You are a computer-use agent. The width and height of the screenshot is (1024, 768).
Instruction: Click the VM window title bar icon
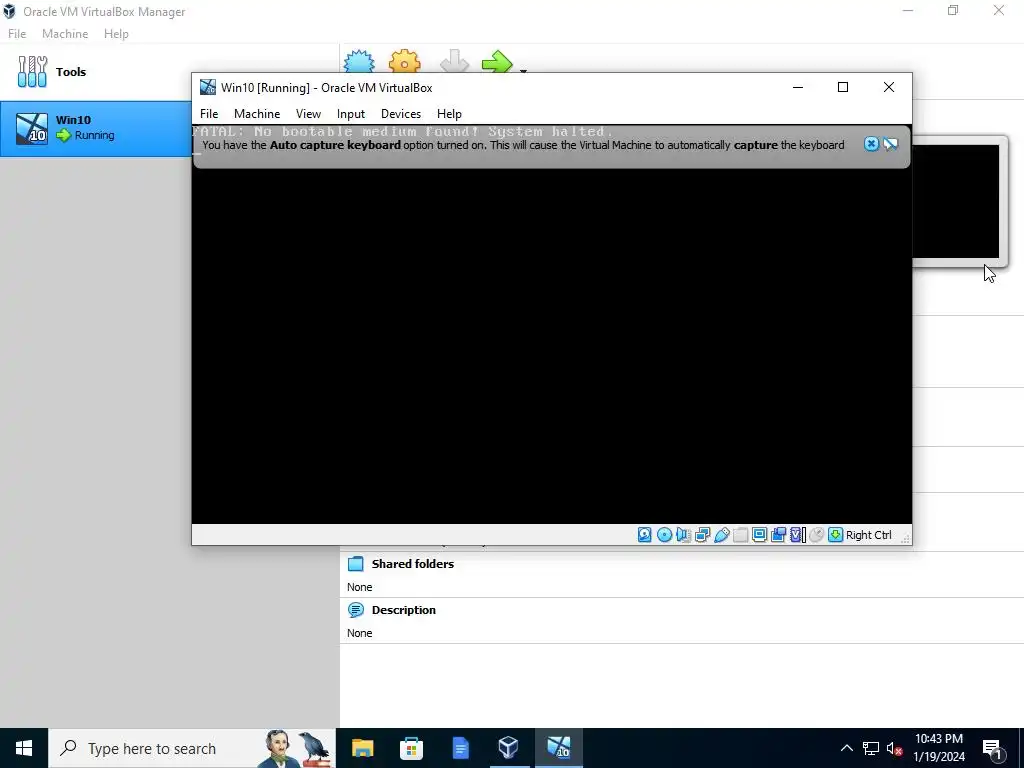(x=208, y=87)
